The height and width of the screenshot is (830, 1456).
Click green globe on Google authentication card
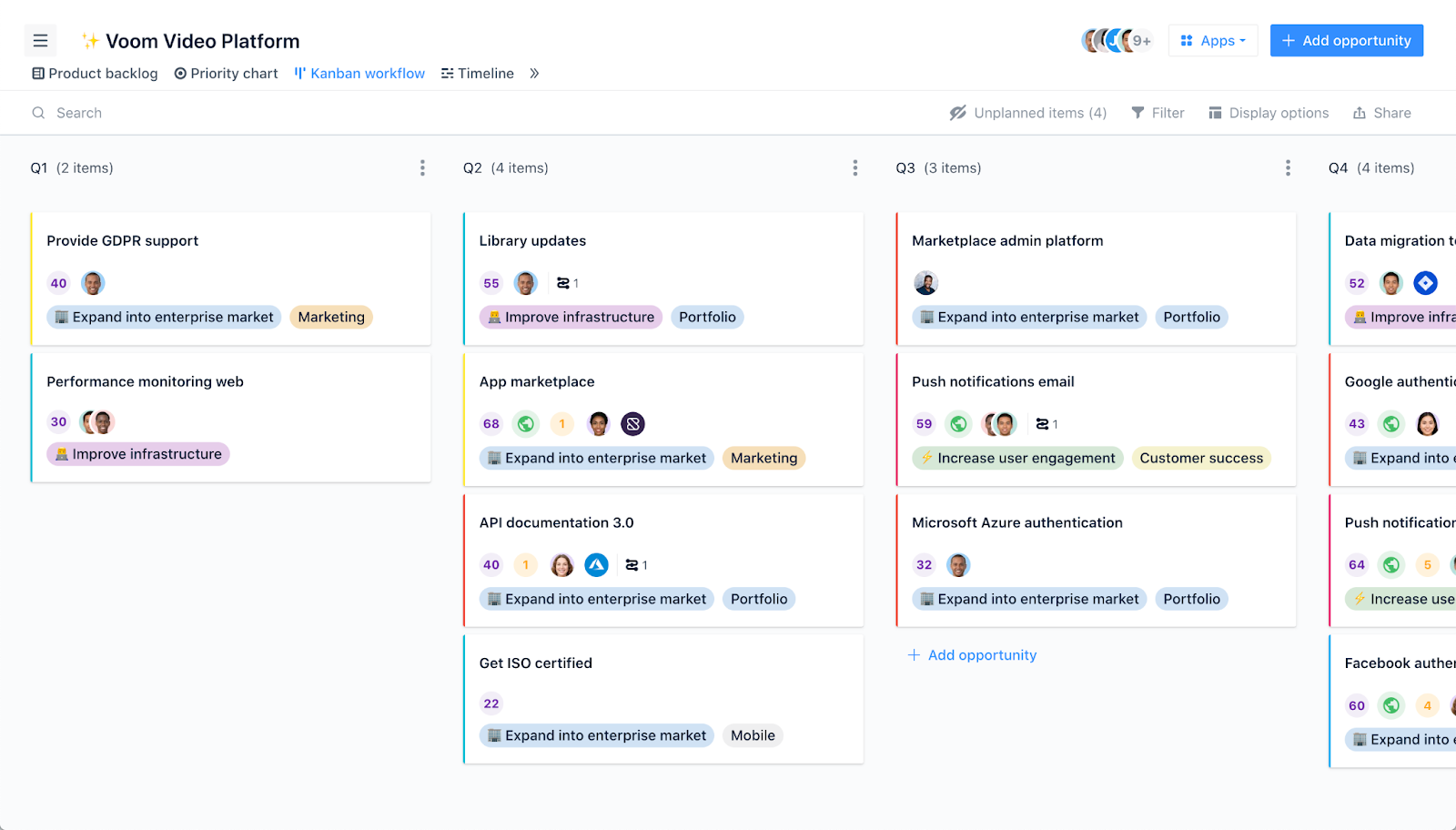click(x=1391, y=424)
